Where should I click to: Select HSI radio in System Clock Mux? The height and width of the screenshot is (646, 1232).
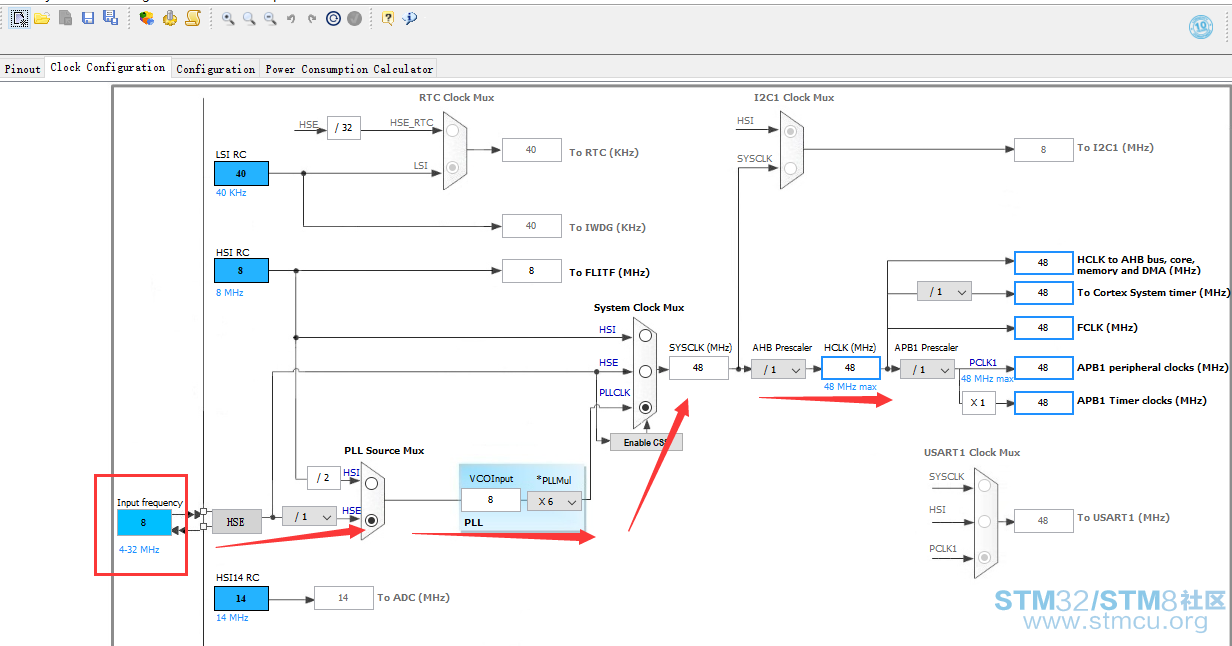click(645, 335)
